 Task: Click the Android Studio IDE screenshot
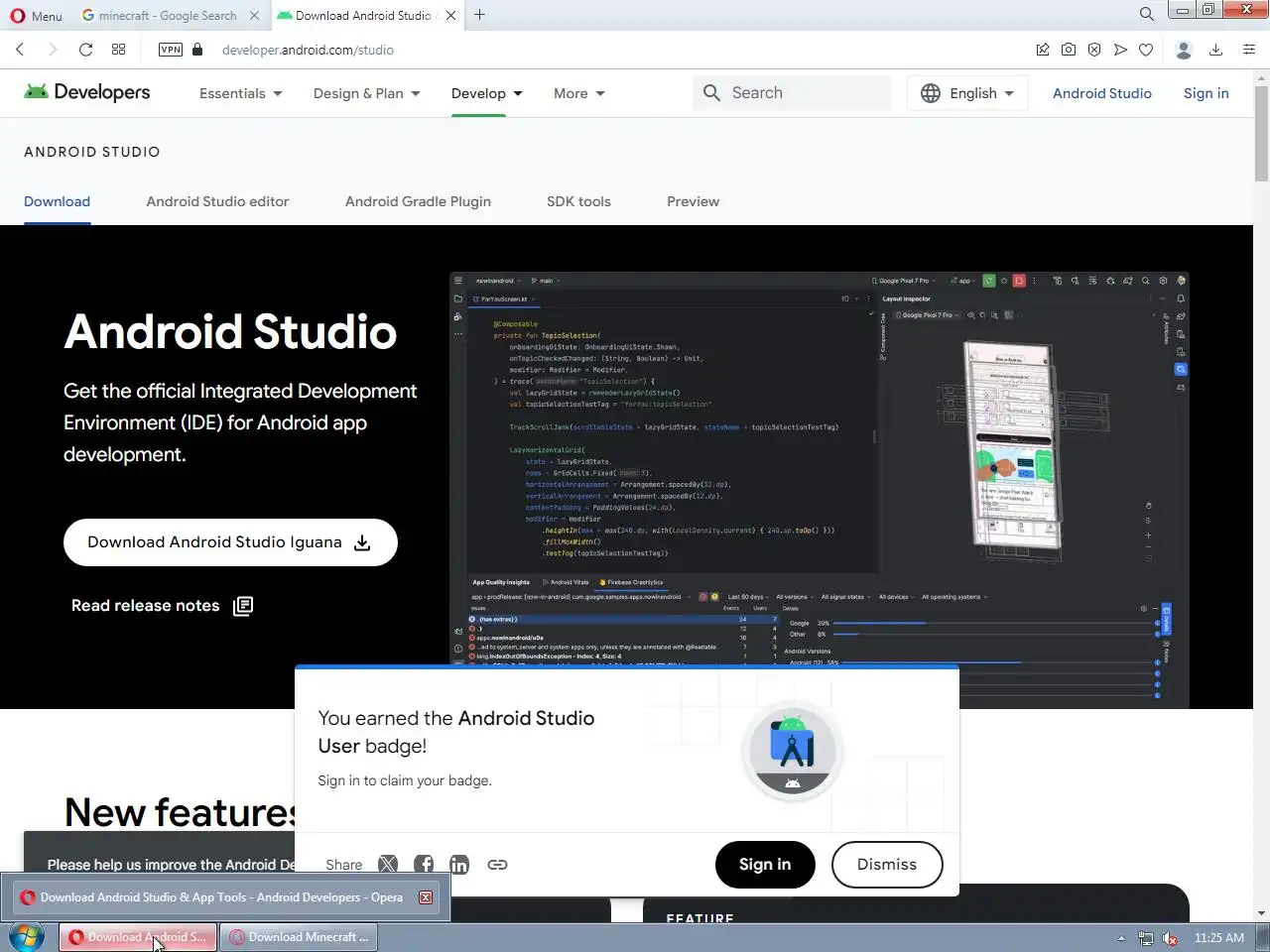click(x=819, y=489)
